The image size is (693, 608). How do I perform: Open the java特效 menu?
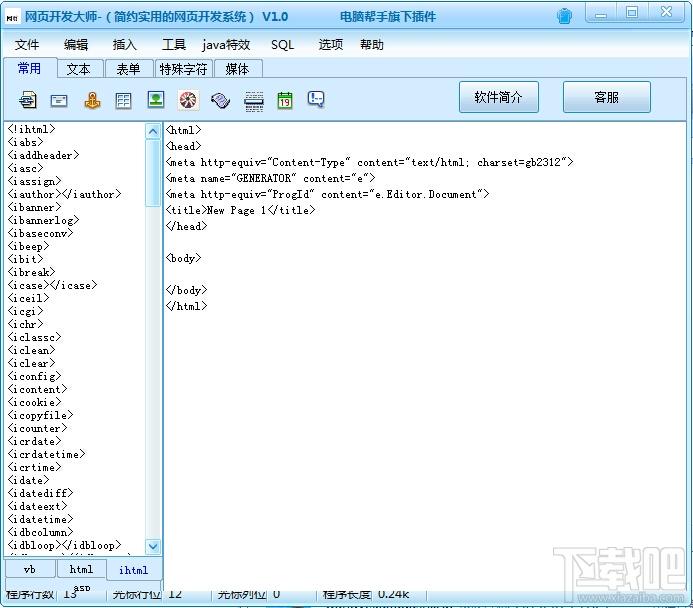(226, 45)
